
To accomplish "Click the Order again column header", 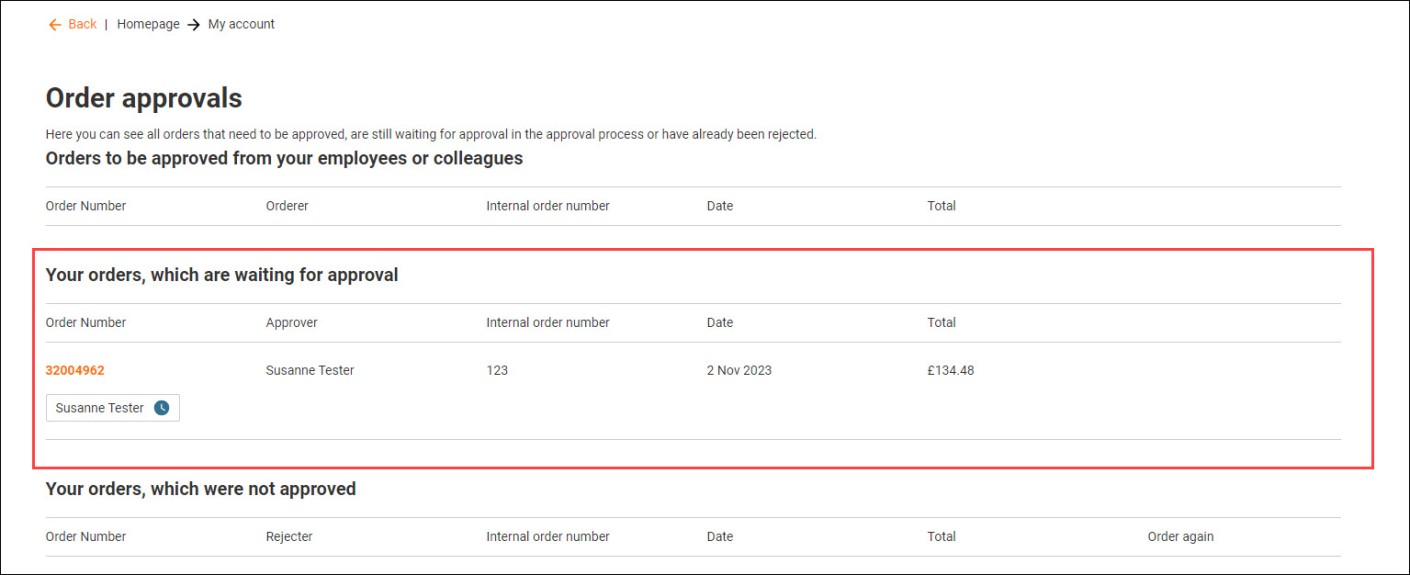I will (1180, 537).
